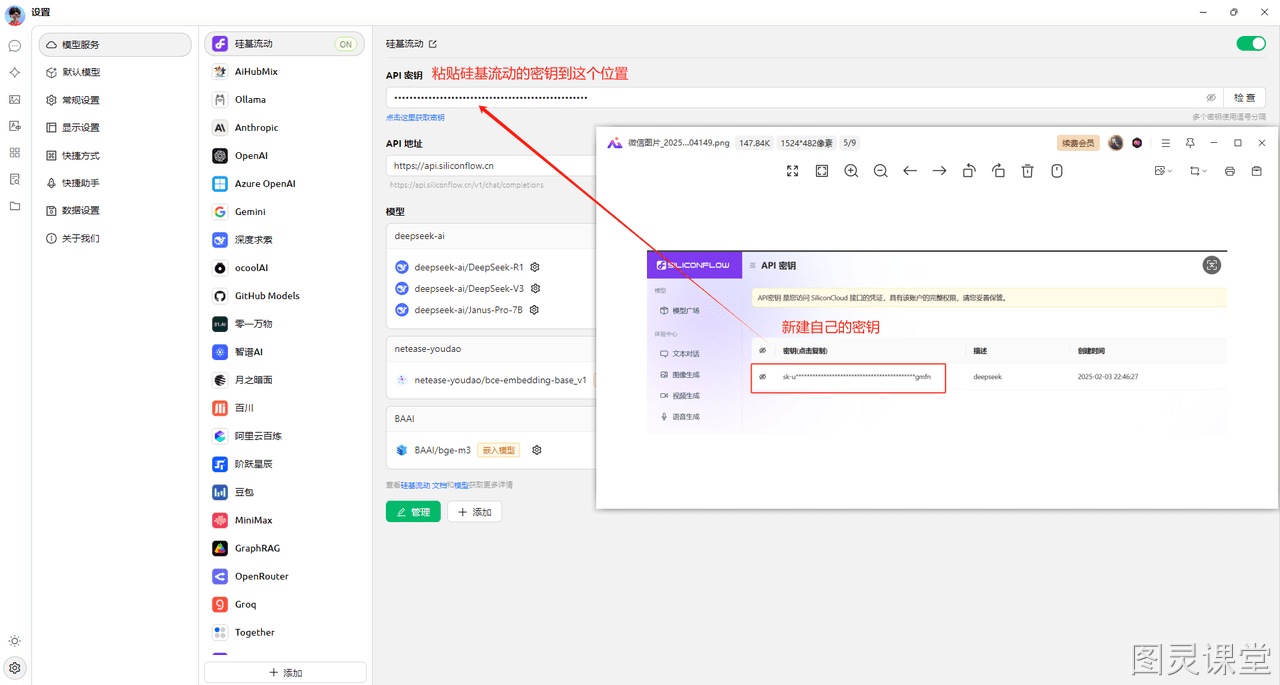Click the green 管理 button
Screen dimensions: 1280x685
(x=413, y=512)
